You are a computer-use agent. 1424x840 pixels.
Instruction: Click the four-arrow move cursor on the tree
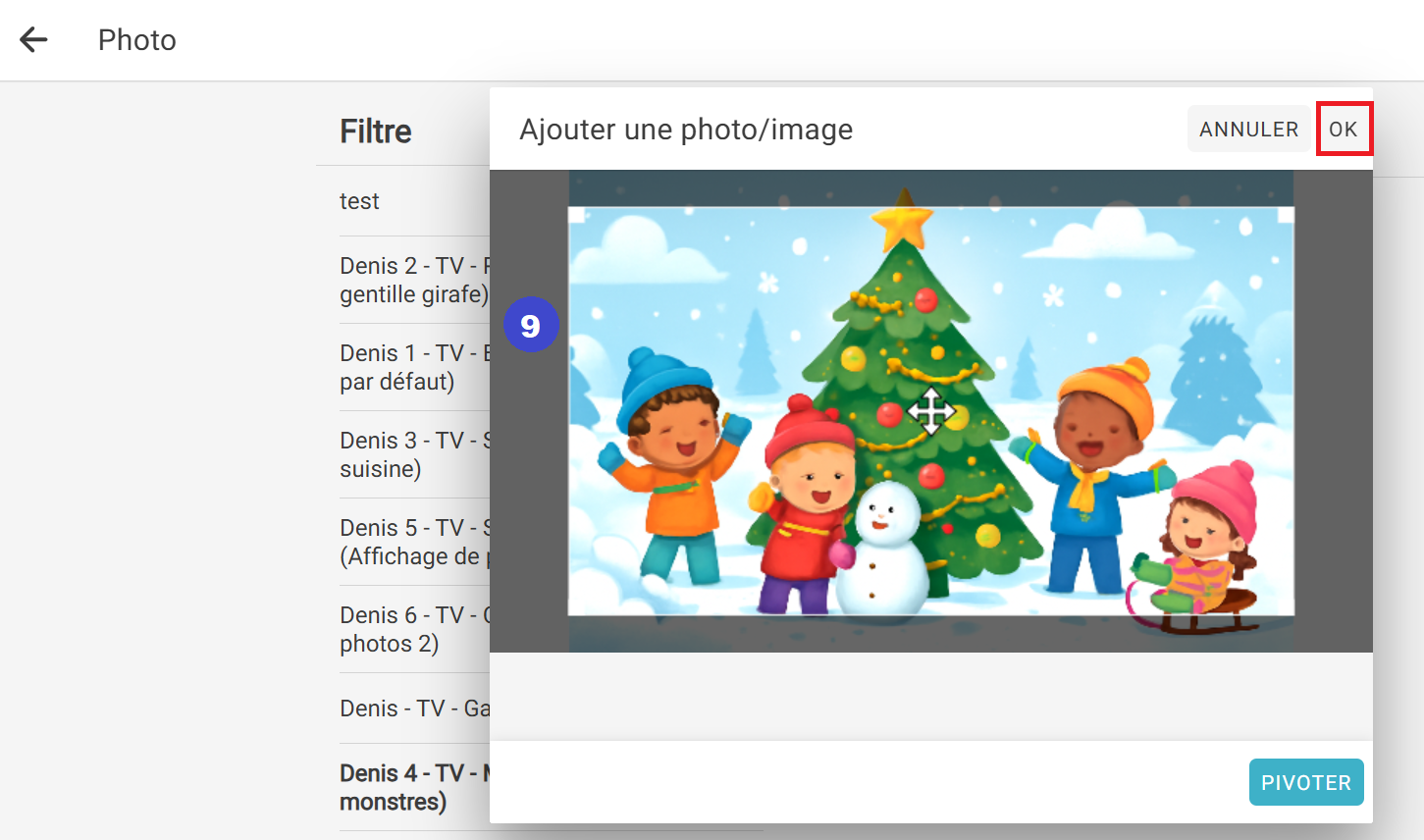tap(930, 410)
